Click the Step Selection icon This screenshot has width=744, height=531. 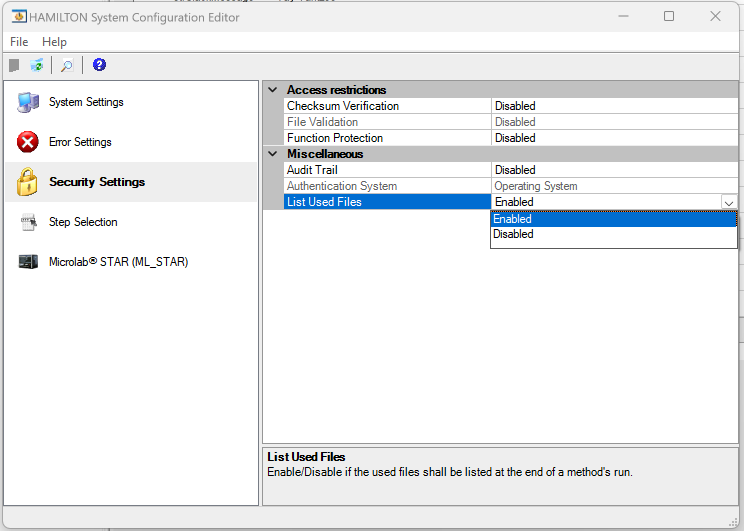(x=28, y=222)
